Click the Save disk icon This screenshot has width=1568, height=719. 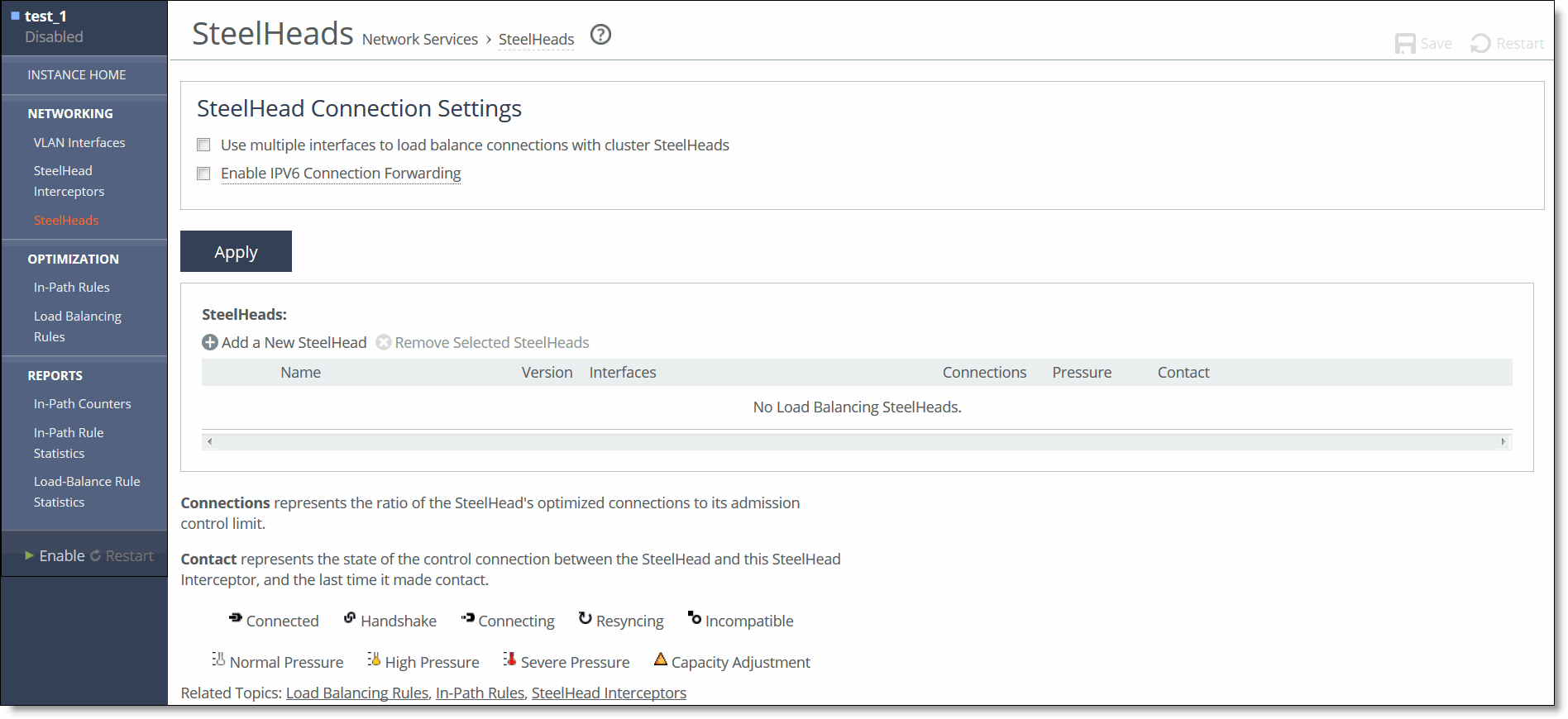[1404, 44]
